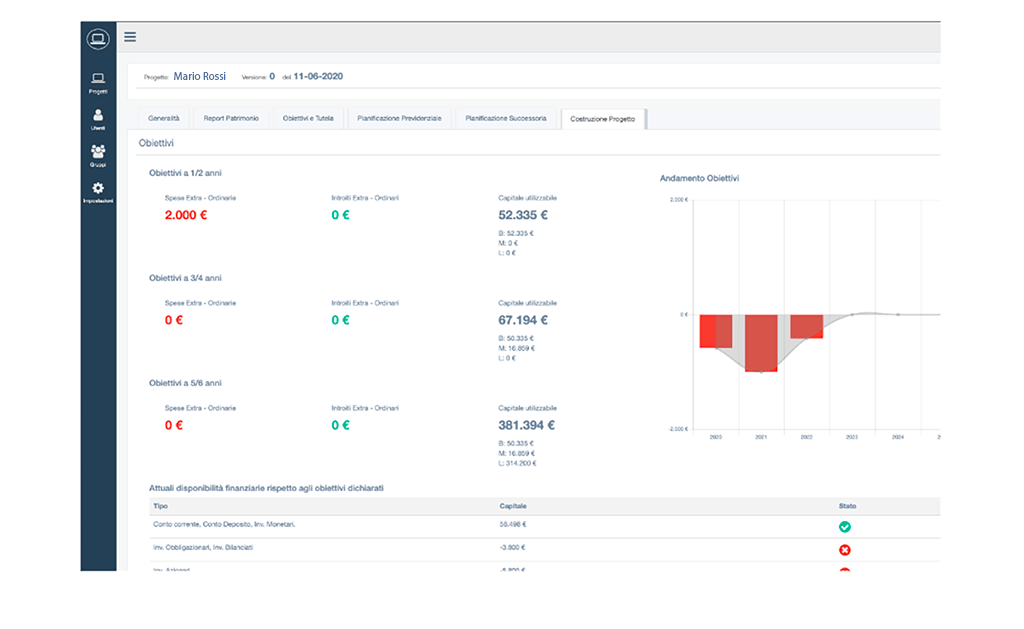Click the Stato column header
1024x629 pixels.
(x=847, y=506)
